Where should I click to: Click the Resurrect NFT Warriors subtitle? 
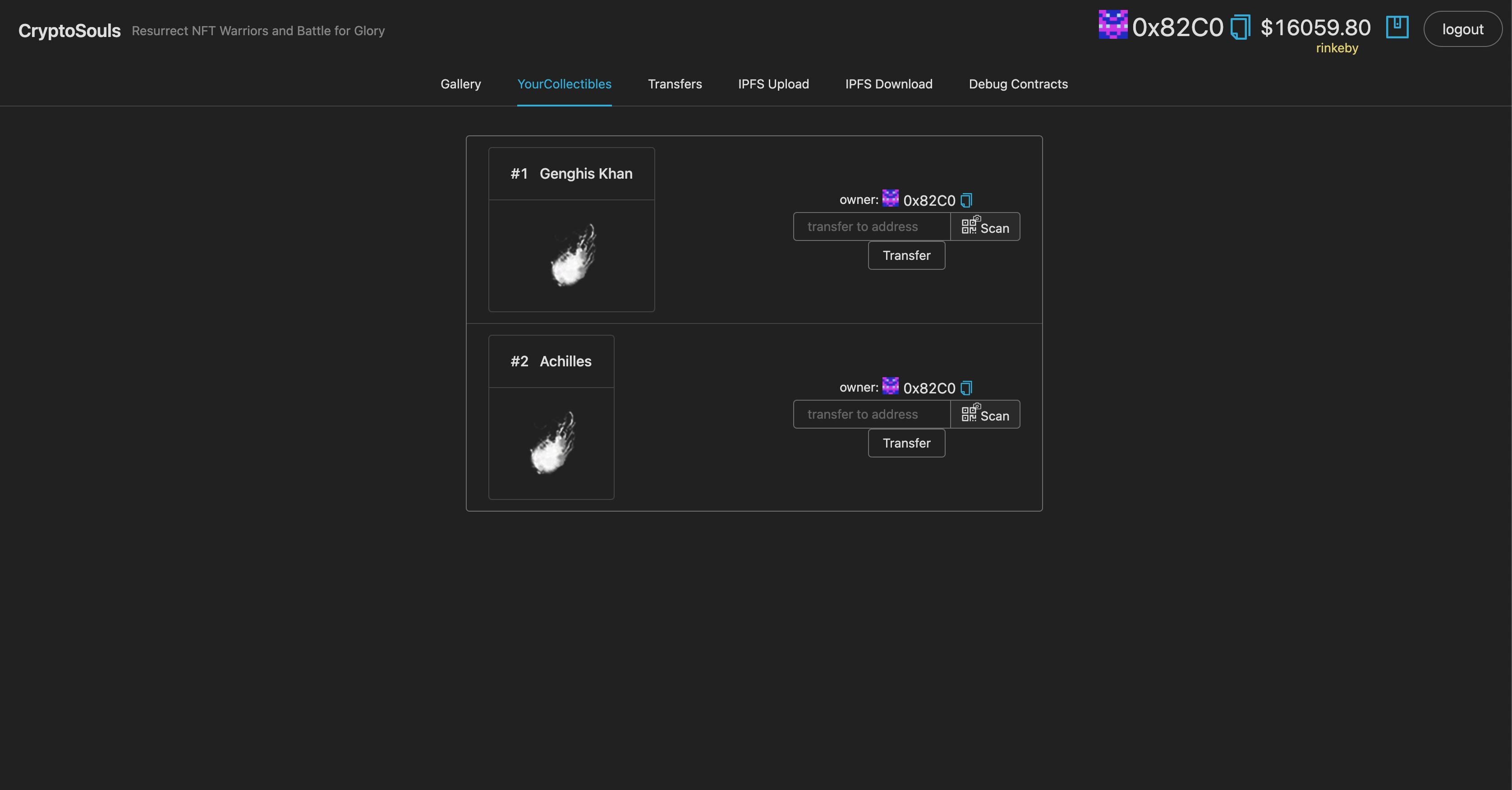(x=258, y=31)
